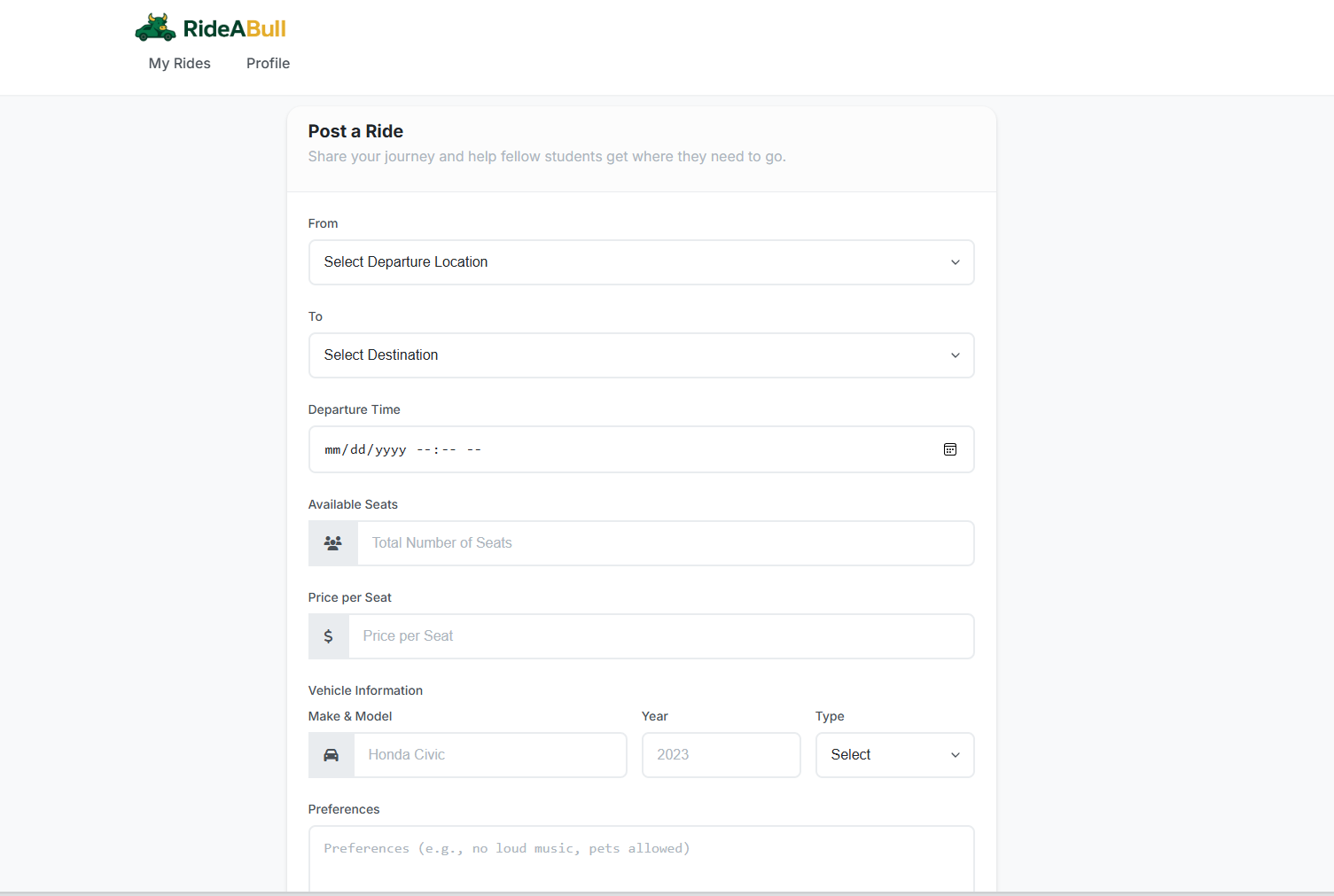Click inside the Preferences text area
The image size is (1334, 896).
click(x=641, y=860)
